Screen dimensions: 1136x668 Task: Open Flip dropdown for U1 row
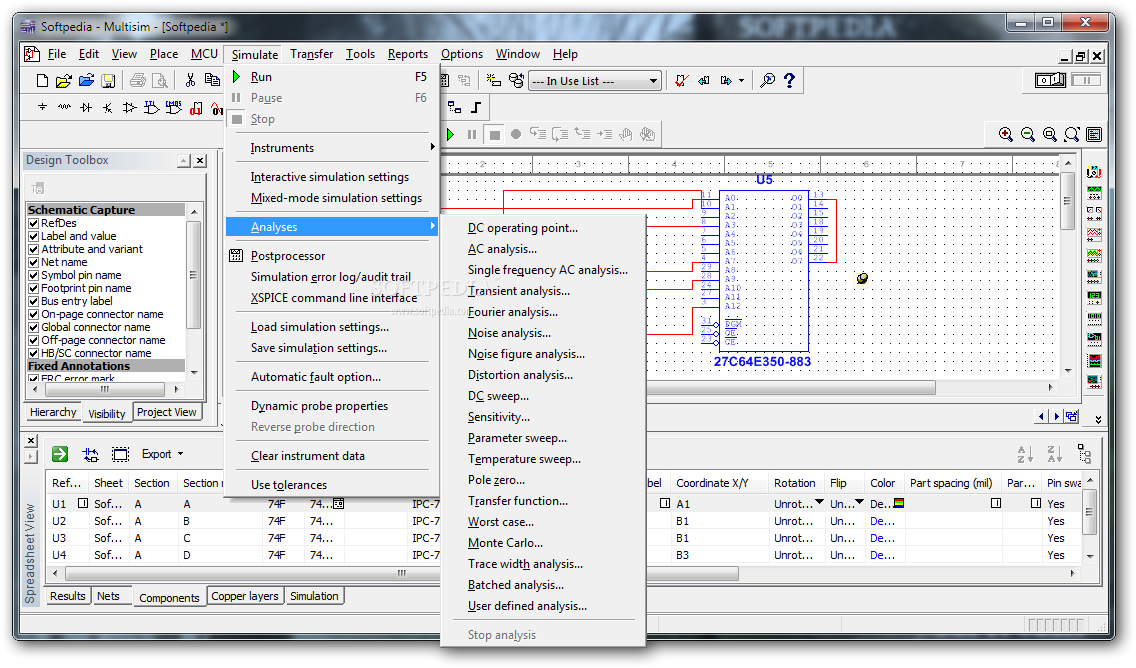click(x=859, y=502)
